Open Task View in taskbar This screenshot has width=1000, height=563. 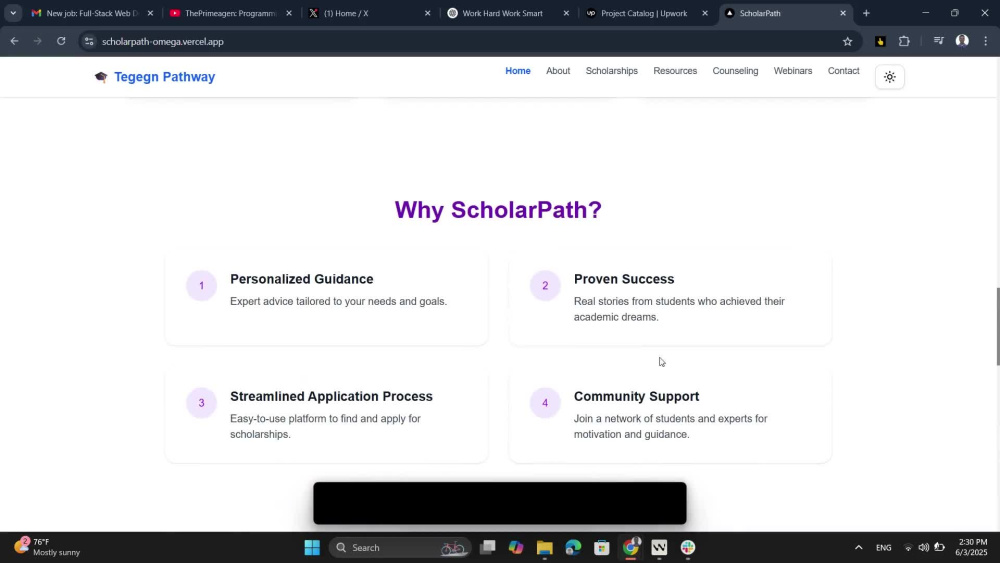(488, 548)
